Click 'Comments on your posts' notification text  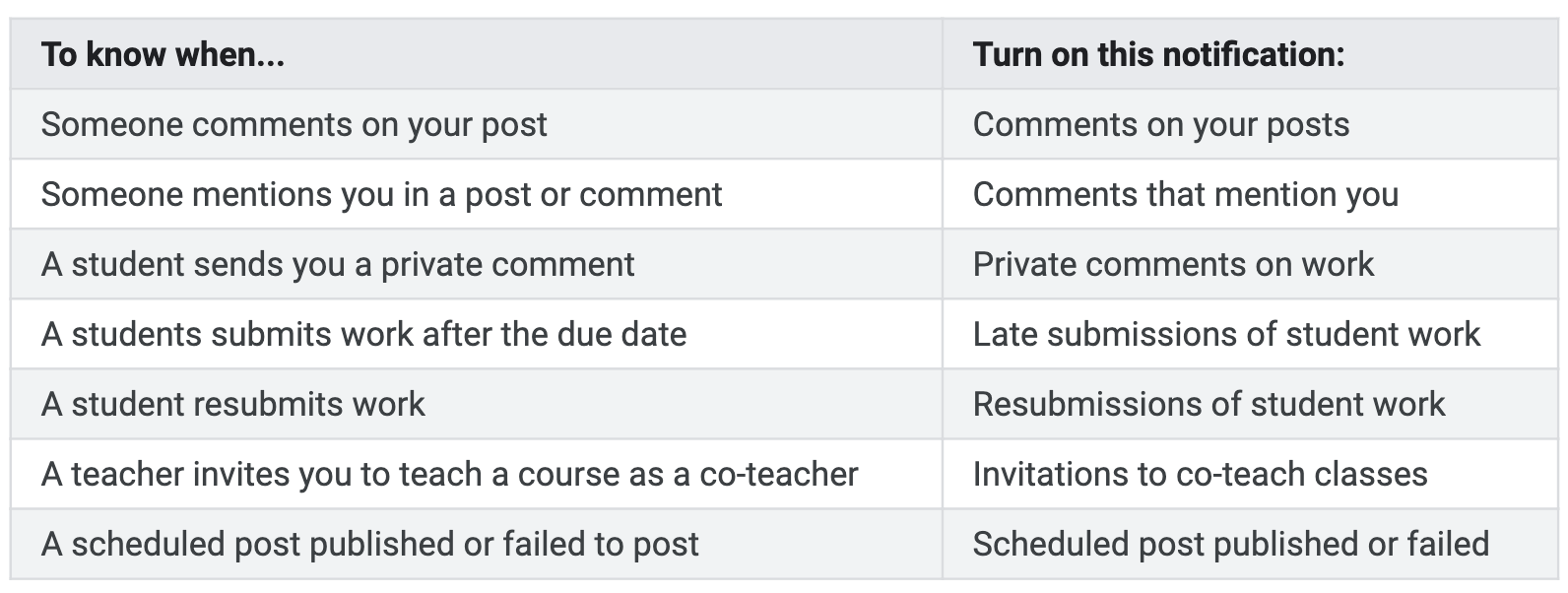1160,125
